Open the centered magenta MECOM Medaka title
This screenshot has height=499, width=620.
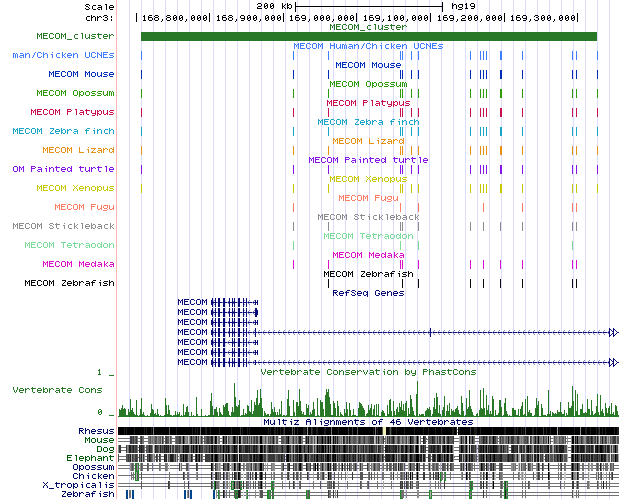pyautogui.click(x=368, y=255)
